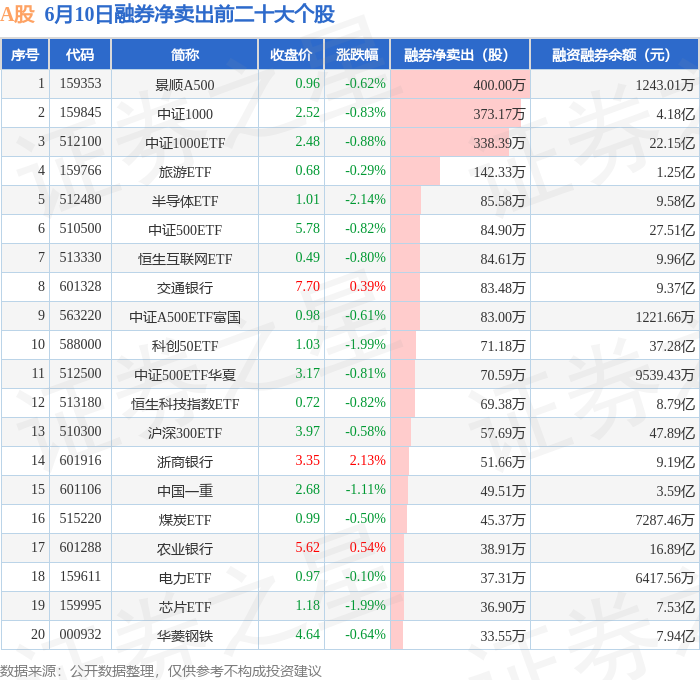Click the 数据来源 disclaimer text
This screenshot has height=680, width=700.
[x=161, y=671]
